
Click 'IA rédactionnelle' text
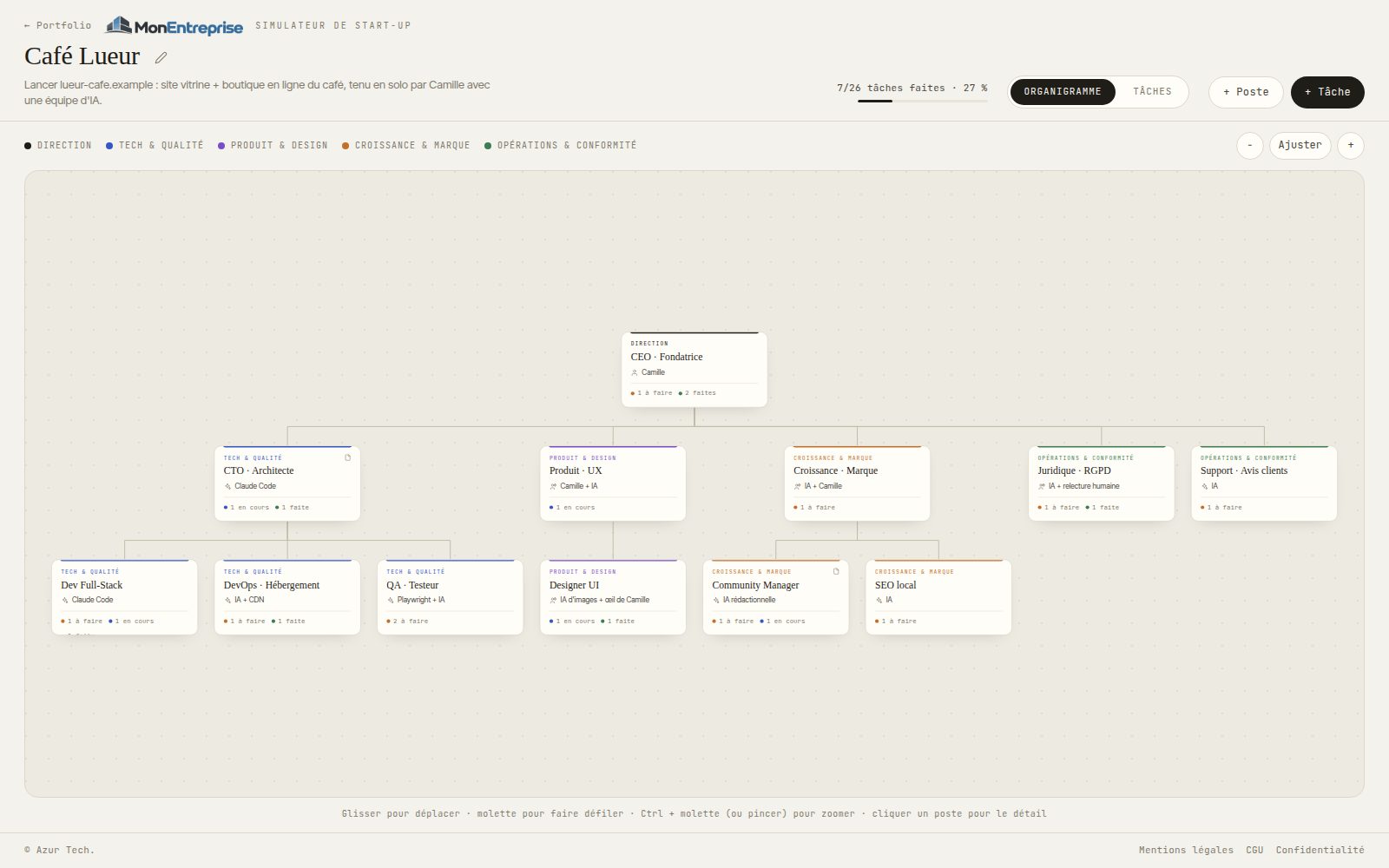tap(749, 600)
